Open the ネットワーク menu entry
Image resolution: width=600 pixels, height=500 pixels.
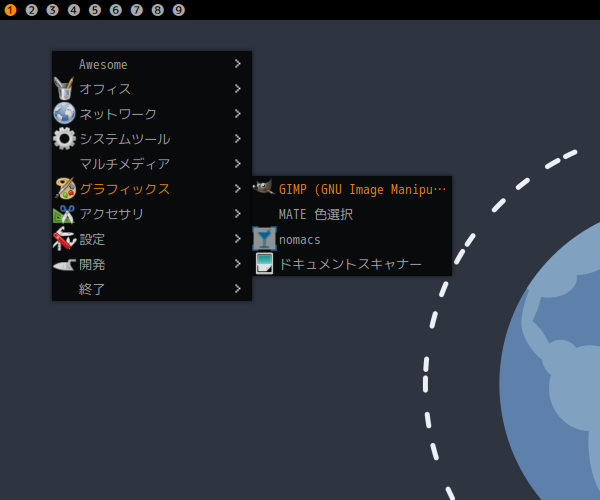[x=152, y=114]
